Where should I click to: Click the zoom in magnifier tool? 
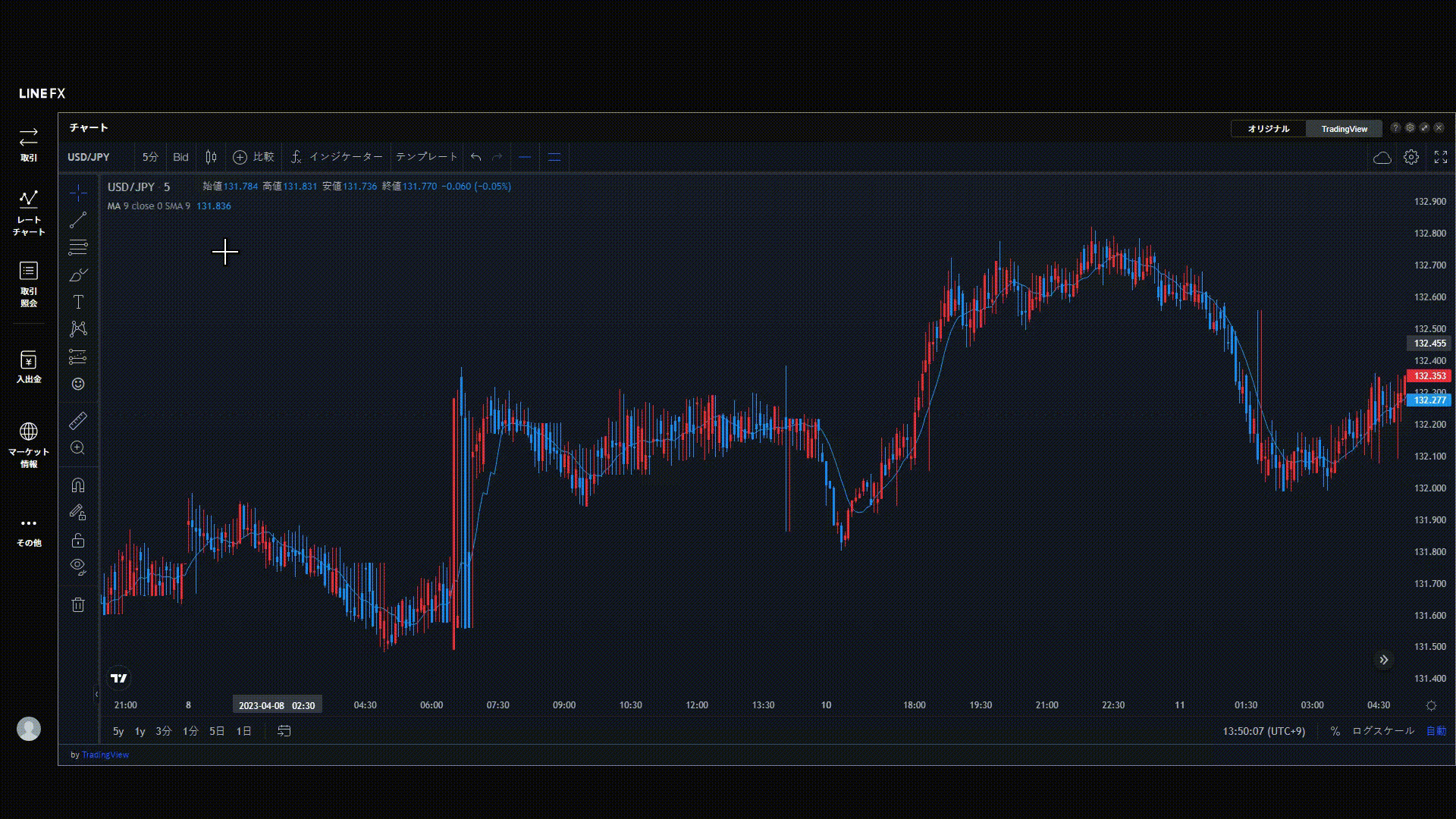coord(78,448)
